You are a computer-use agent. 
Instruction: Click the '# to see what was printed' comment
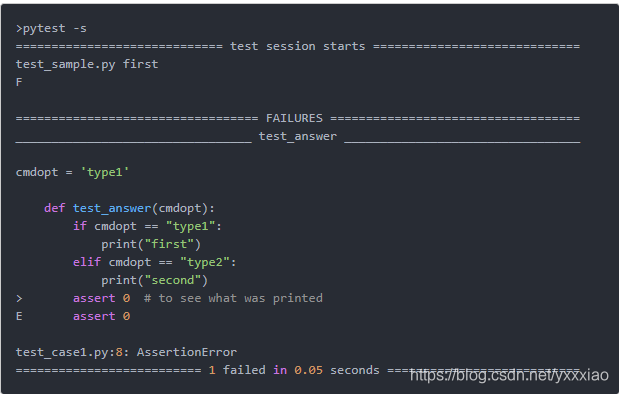[233, 298]
